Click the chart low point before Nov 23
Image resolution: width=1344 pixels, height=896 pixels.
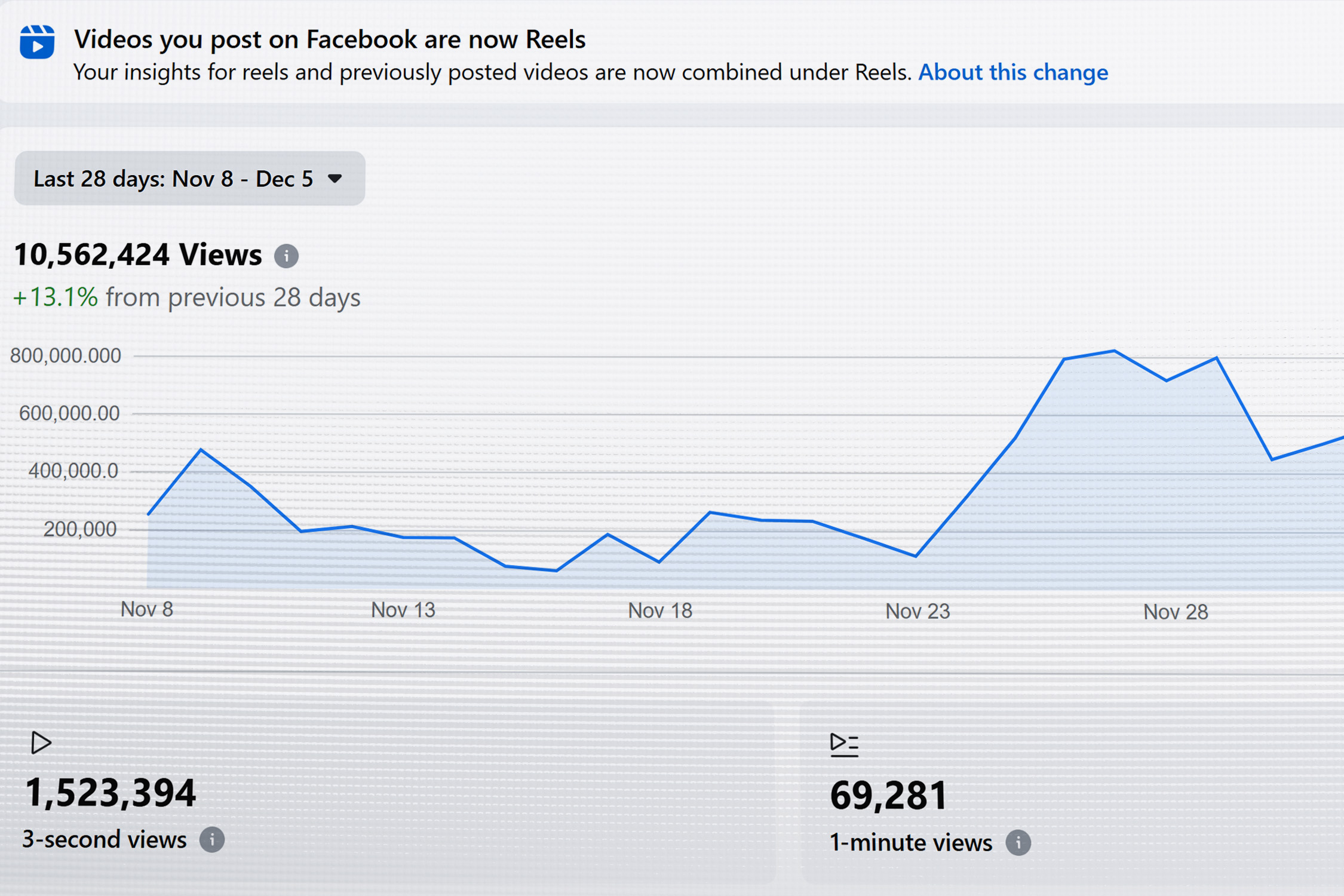(916, 556)
